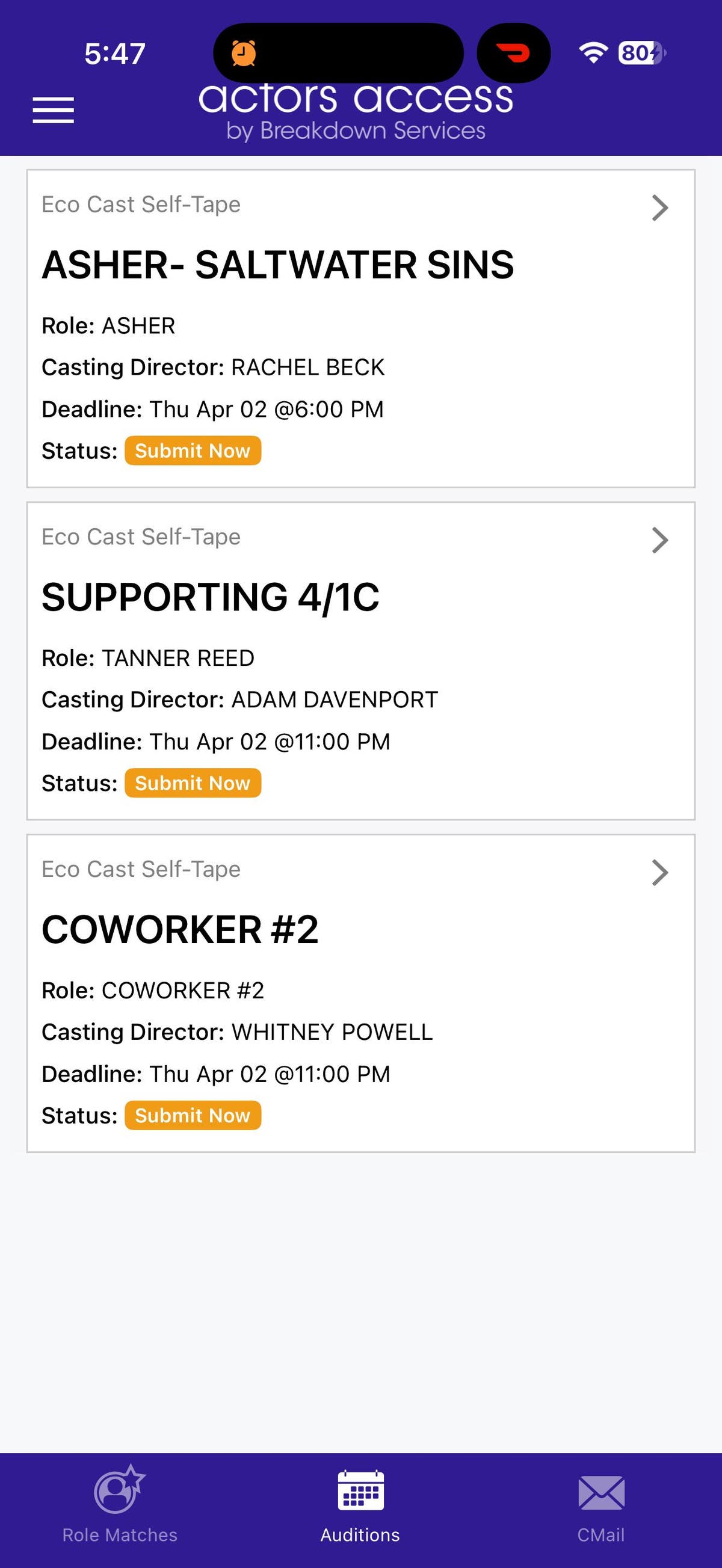722x1568 pixels.
Task: Expand the Supporting 4/1C audition chevron
Action: point(660,540)
